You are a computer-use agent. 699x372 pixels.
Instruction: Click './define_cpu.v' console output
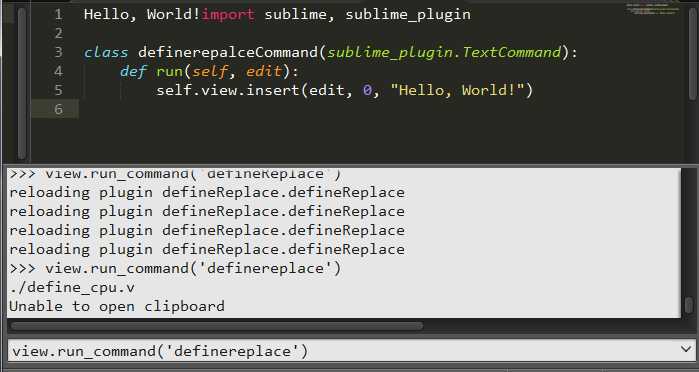click(x=72, y=288)
